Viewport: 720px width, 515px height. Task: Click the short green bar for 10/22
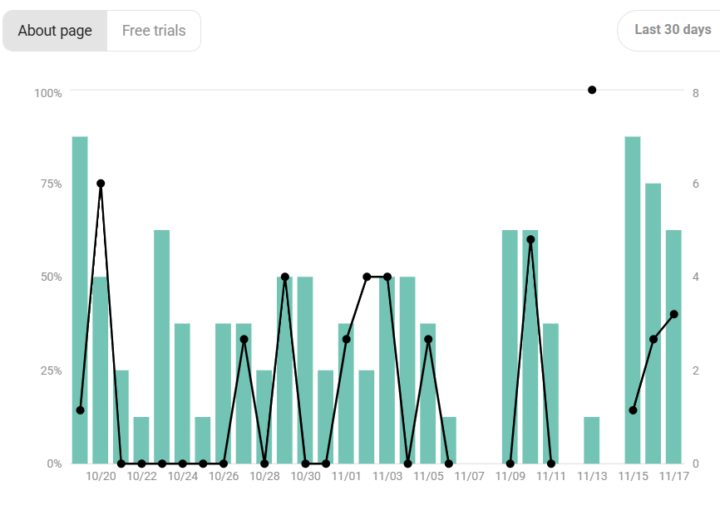(141, 440)
